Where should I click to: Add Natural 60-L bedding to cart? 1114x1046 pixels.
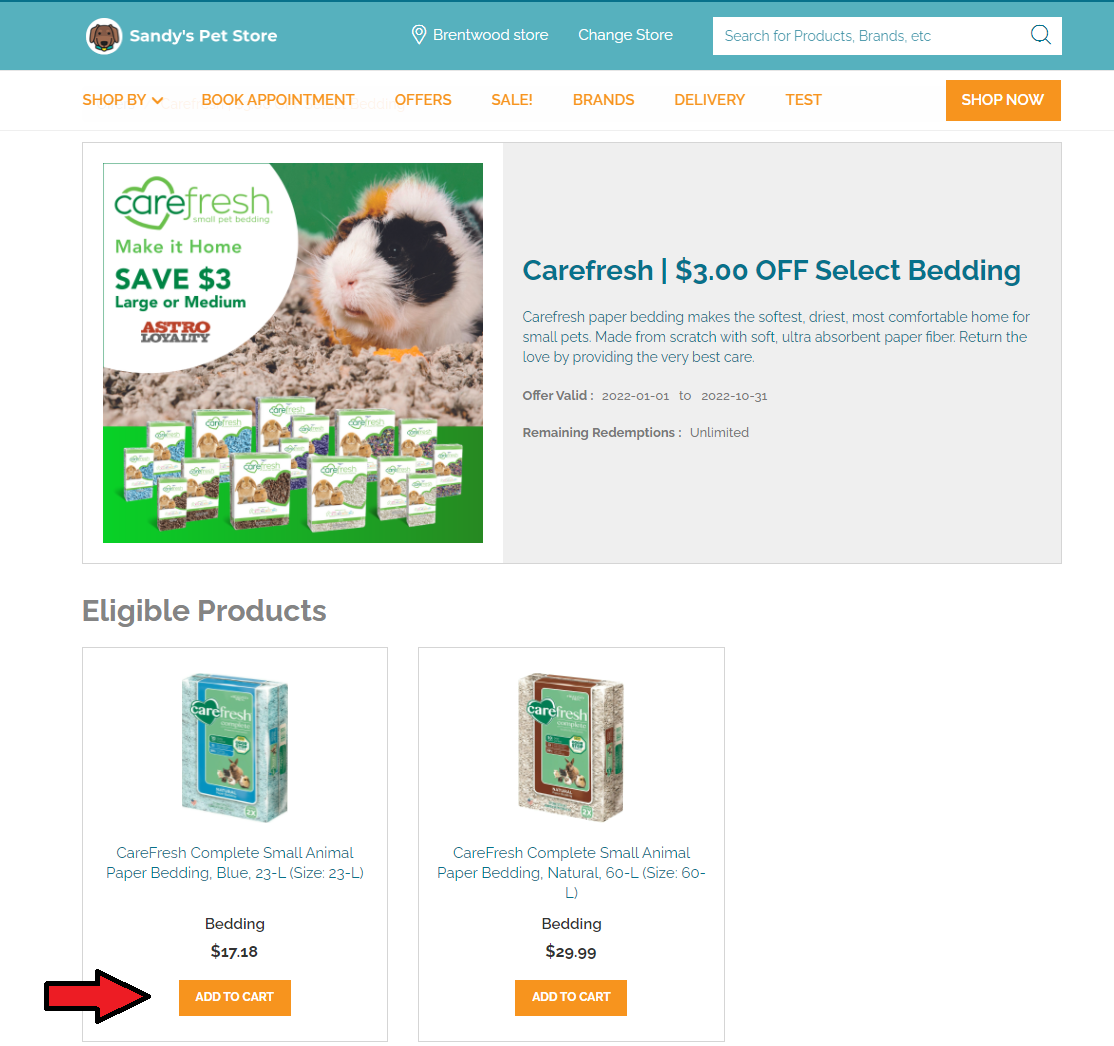570,997
